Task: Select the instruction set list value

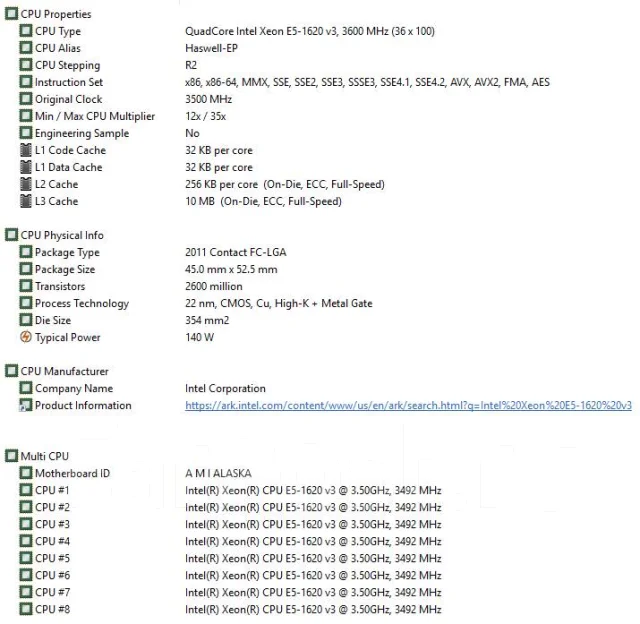Action: click(367, 82)
